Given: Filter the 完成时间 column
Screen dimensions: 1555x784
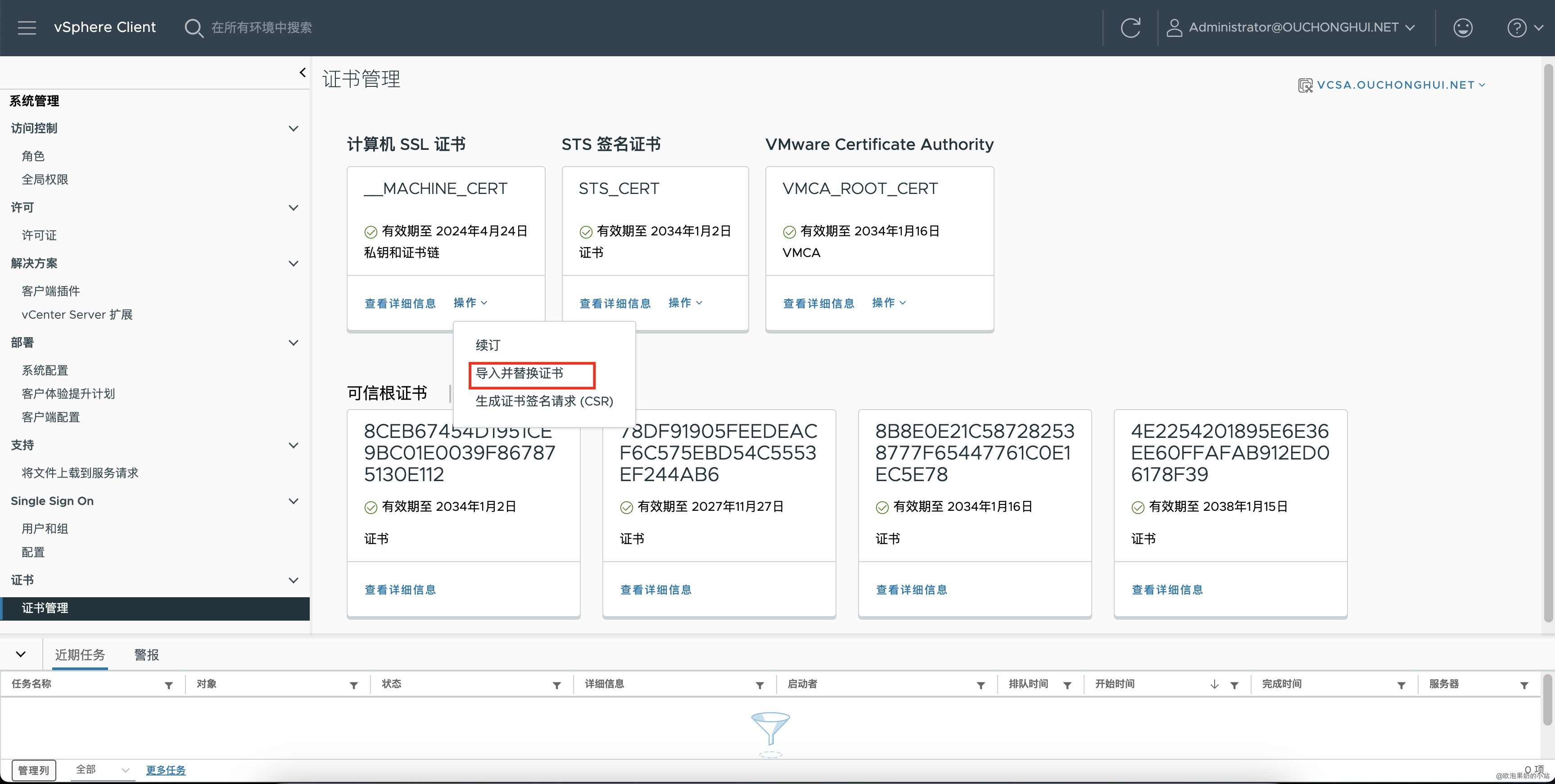Looking at the screenshot, I should tap(1401, 685).
